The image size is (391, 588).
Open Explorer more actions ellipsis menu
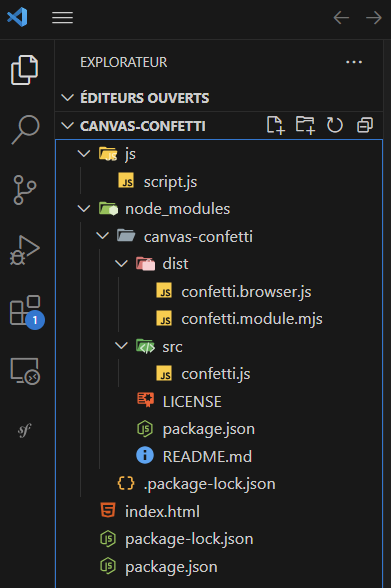(x=354, y=62)
